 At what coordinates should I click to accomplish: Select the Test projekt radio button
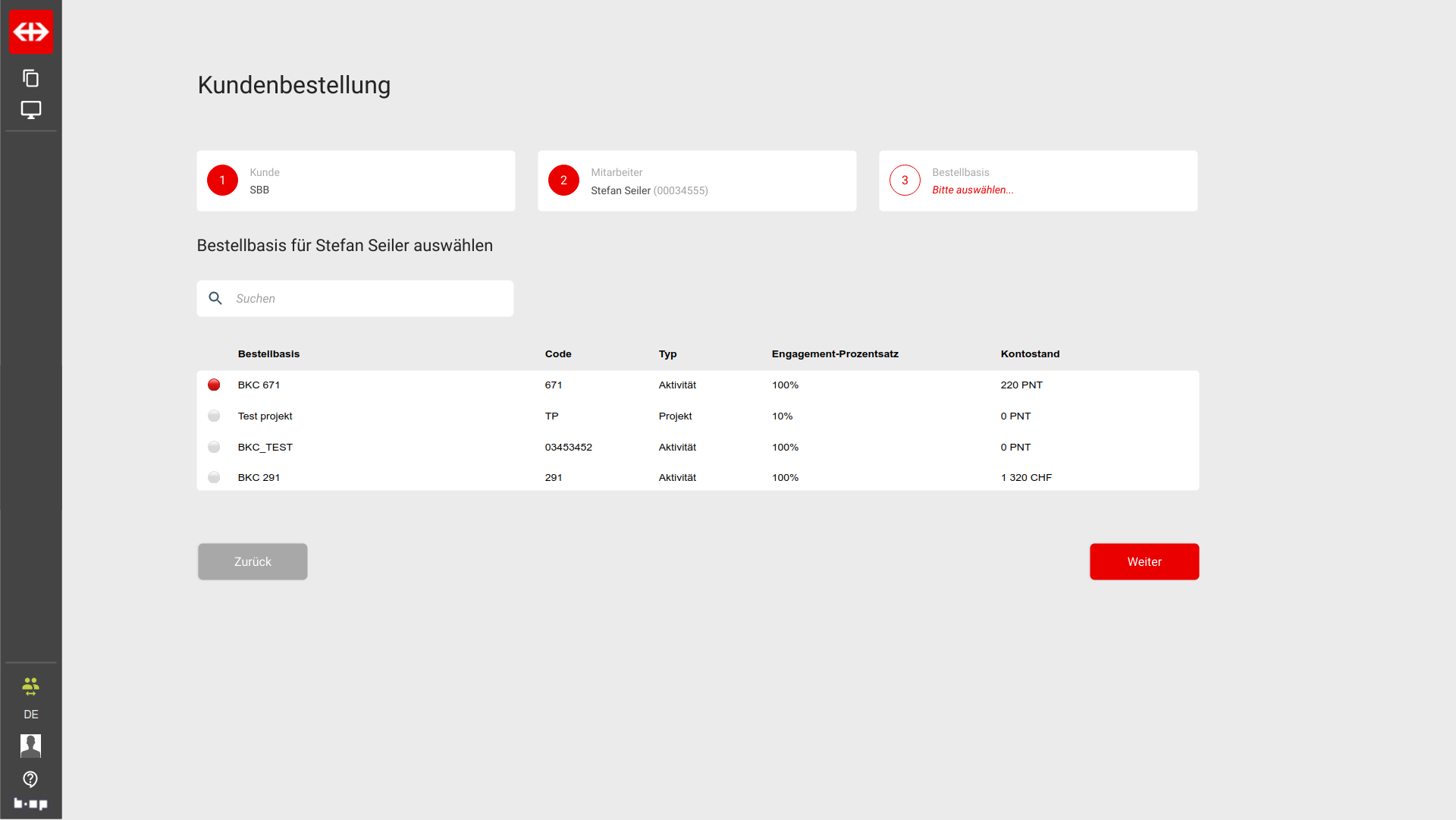point(214,416)
